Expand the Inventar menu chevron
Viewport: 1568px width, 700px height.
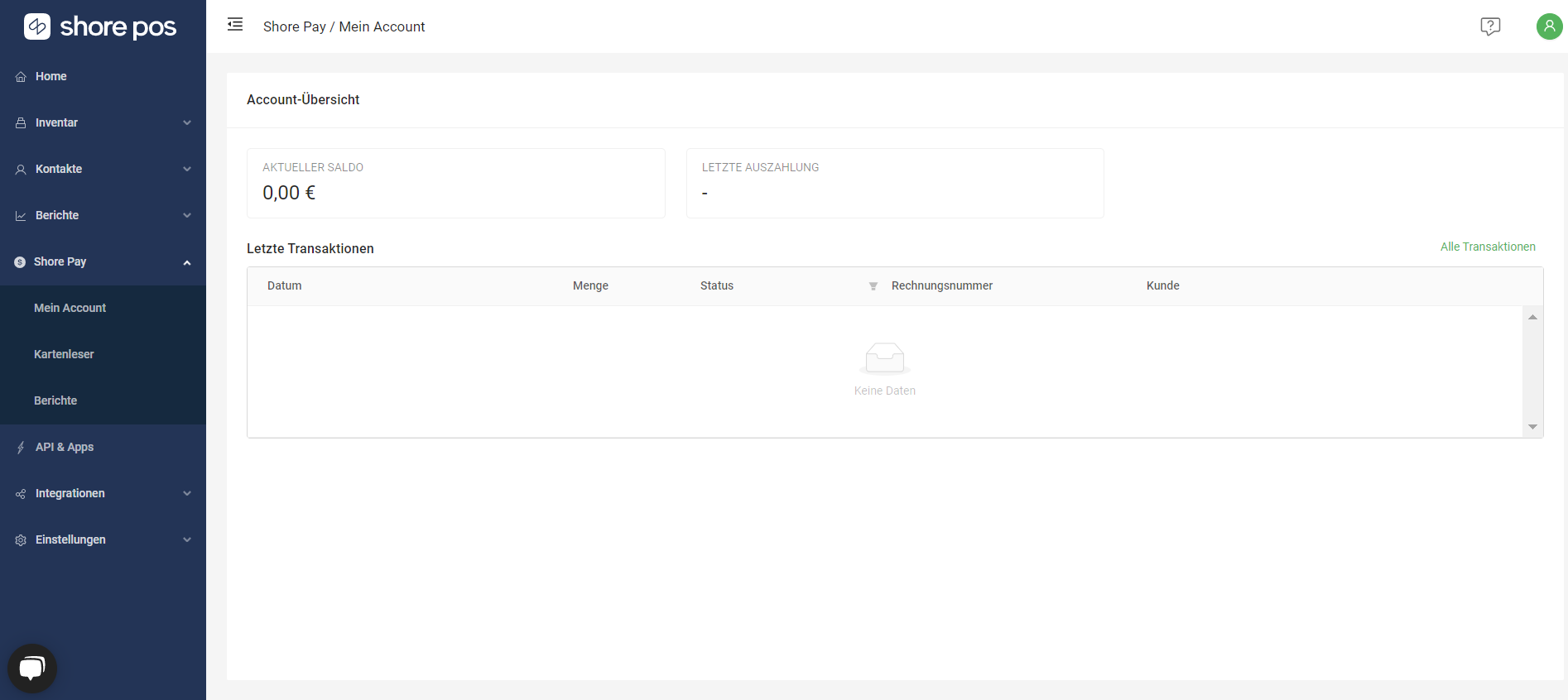point(187,123)
